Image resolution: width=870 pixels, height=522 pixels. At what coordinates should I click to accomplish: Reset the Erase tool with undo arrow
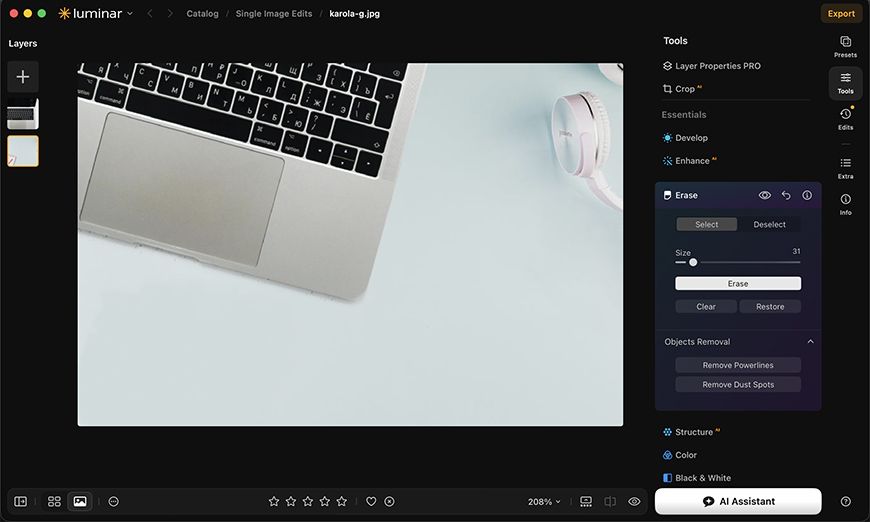point(786,195)
